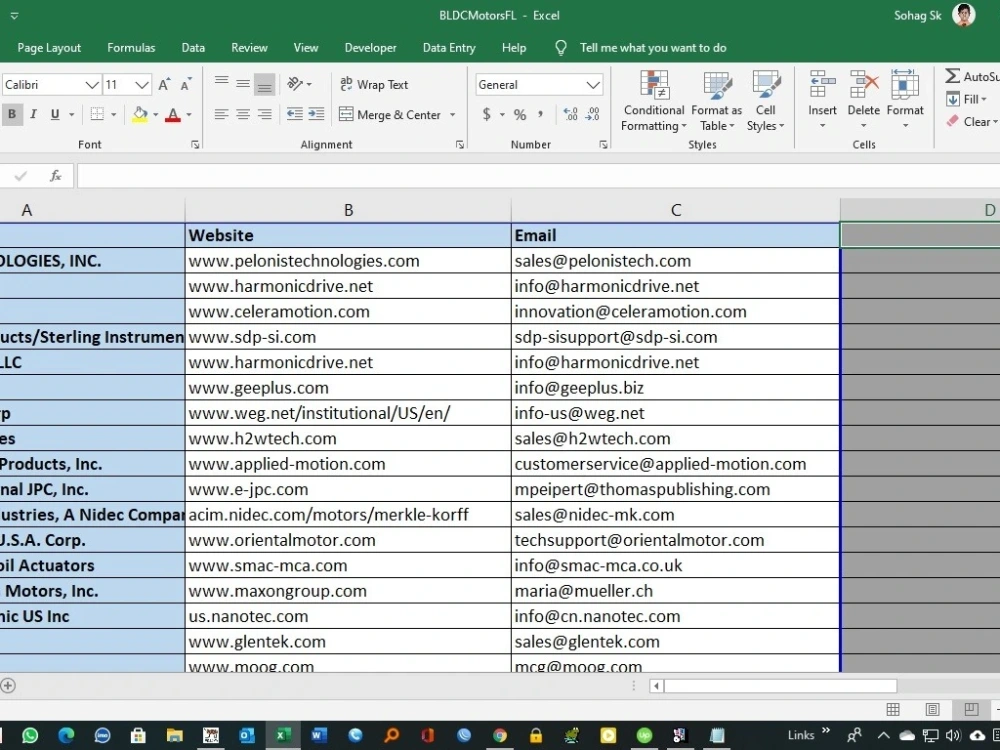
Task: Click Decrease Decimal icon
Action: [x=592, y=115]
